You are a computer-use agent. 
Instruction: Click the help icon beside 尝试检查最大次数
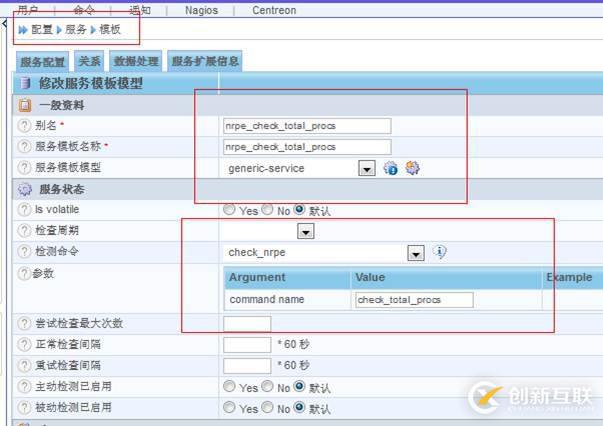click(x=24, y=323)
